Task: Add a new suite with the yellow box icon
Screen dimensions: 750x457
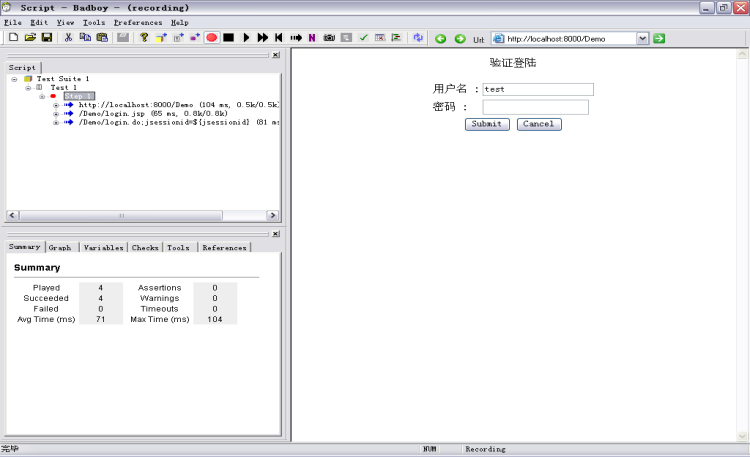Action: click(161, 37)
